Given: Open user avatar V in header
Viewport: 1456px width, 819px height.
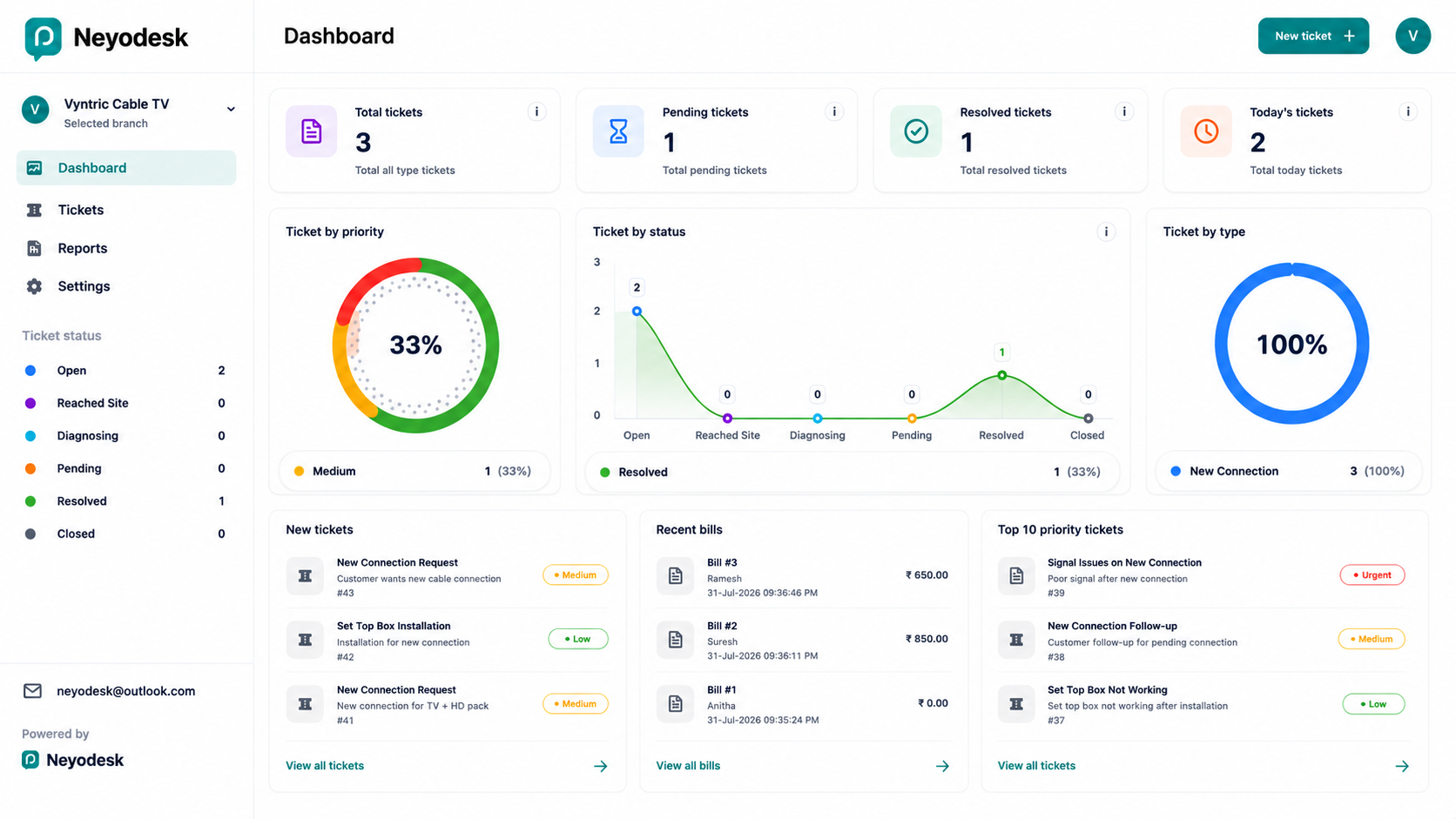Looking at the screenshot, I should pyautogui.click(x=1412, y=36).
